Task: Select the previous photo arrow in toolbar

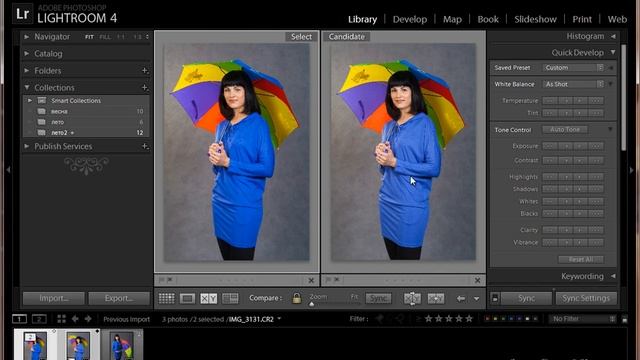Action: [x=461, y=298]
